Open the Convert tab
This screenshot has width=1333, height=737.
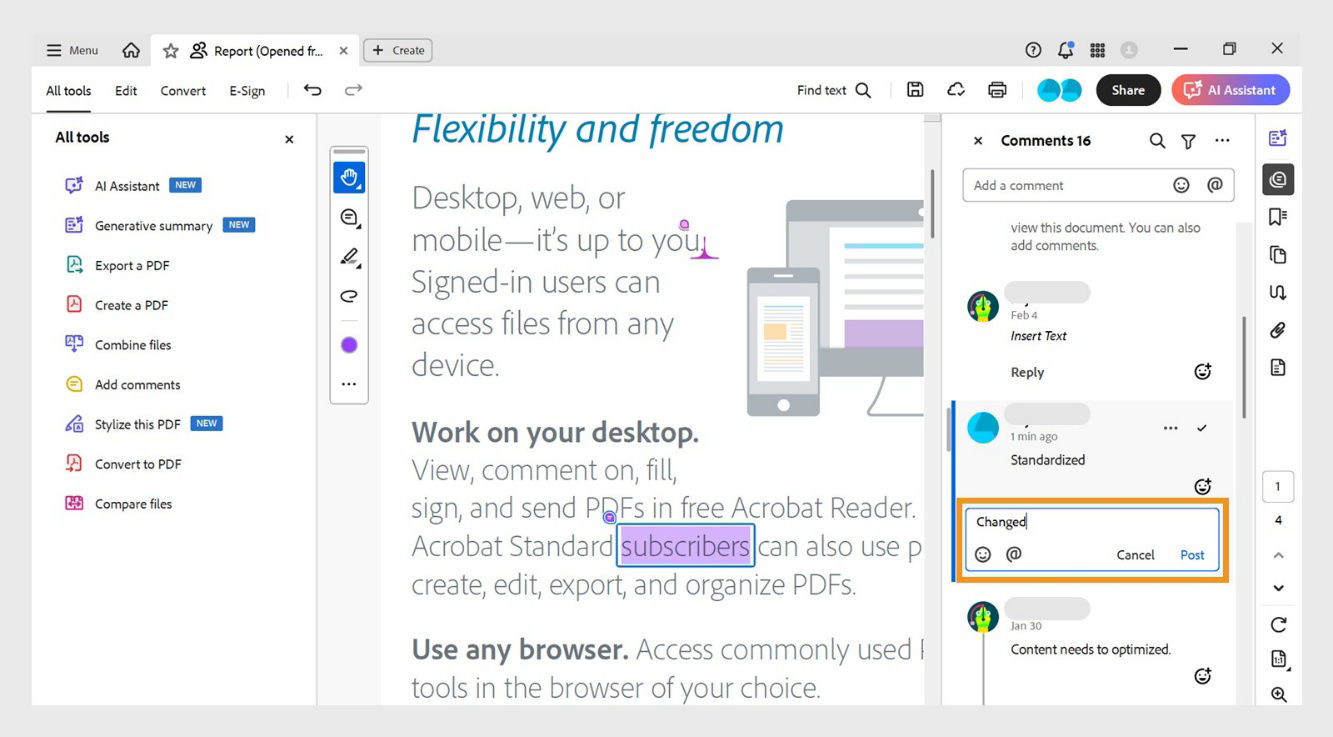183,90
